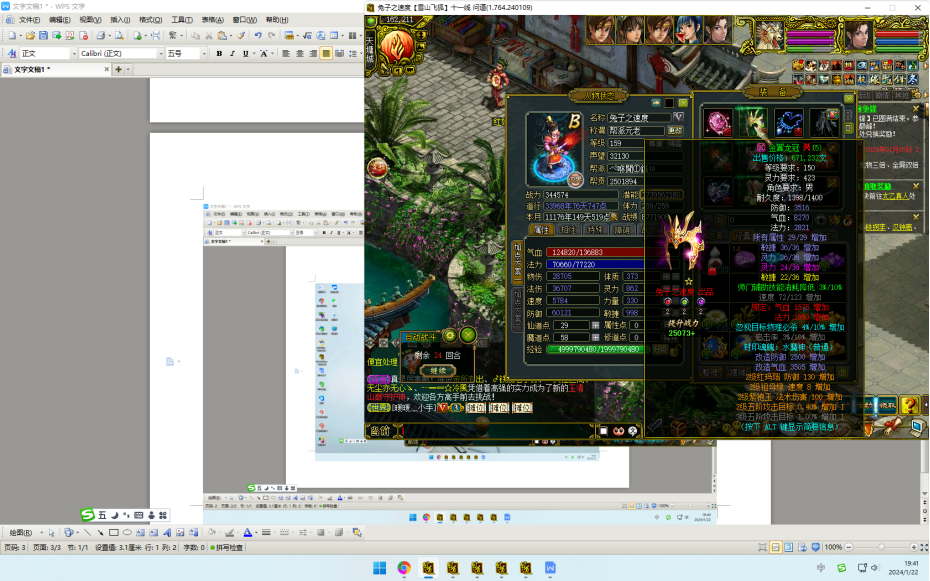930x581 pixels.
Task: Close the 文字文稿1 document tab
Action: (x=107, y=69)
